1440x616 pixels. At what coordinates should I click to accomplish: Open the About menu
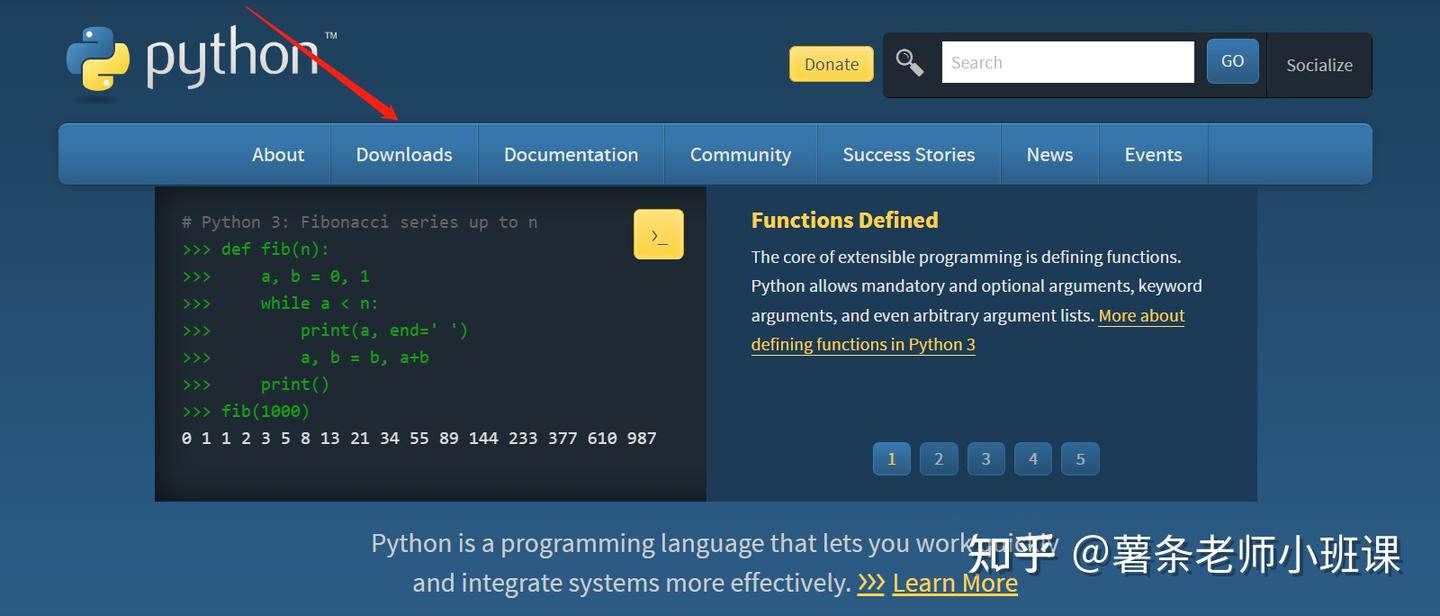[x=278, y=154]
